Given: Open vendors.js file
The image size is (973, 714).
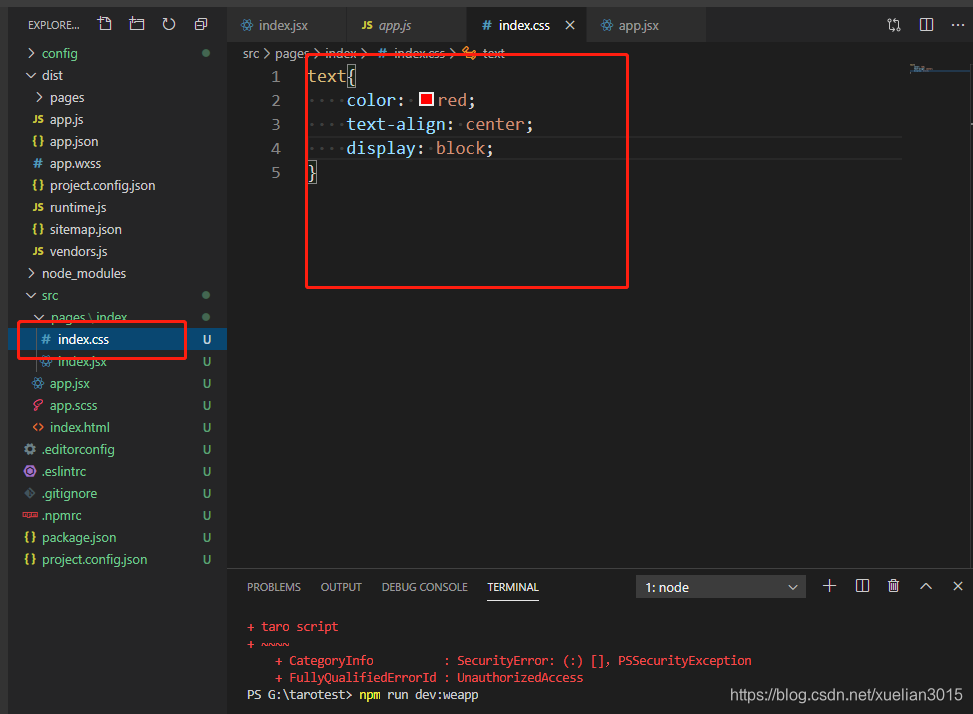Looking at the screenshot, I should 118,251.
